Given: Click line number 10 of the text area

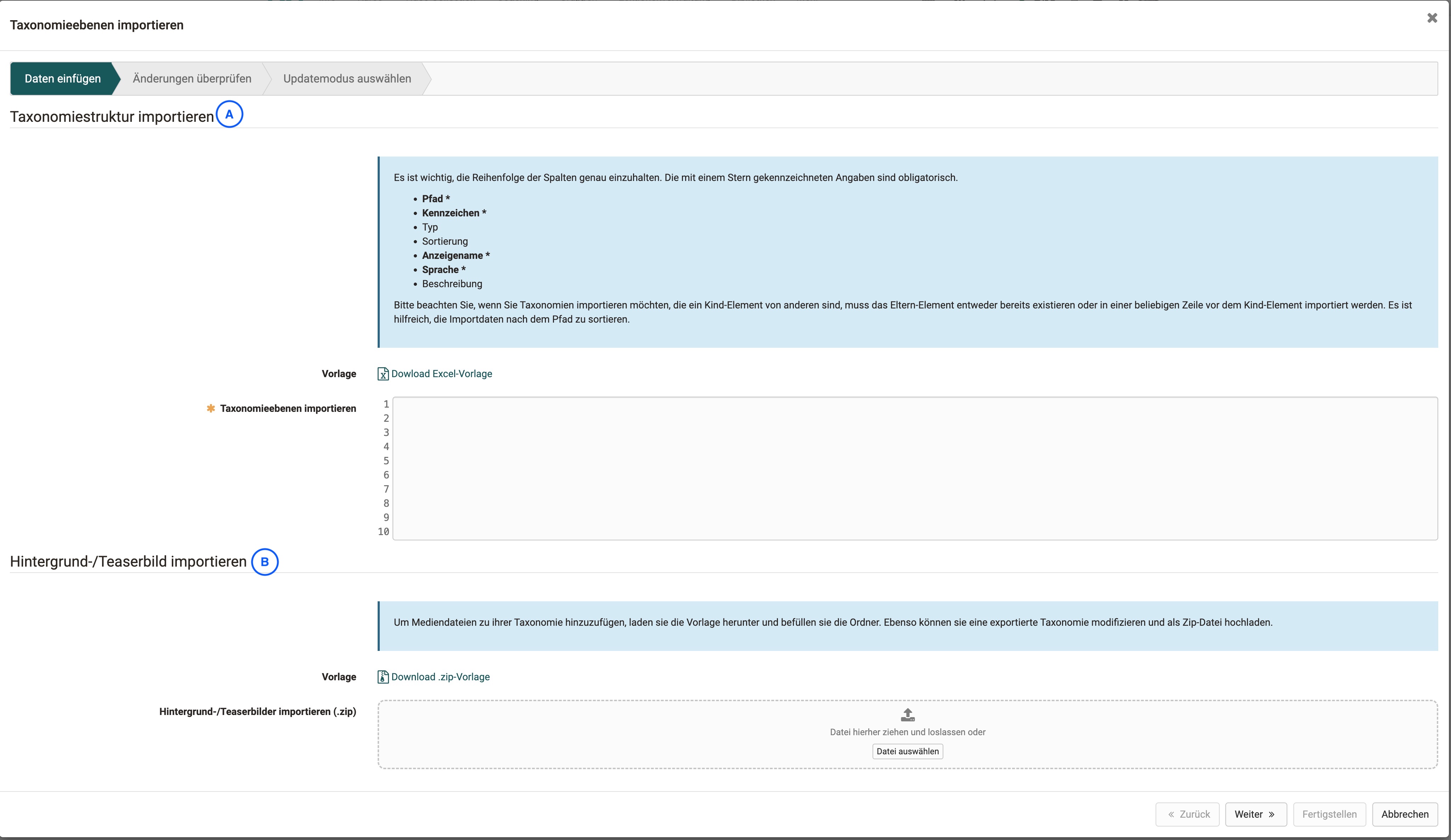Looking at the screenshot, I should tap(384, 532).
